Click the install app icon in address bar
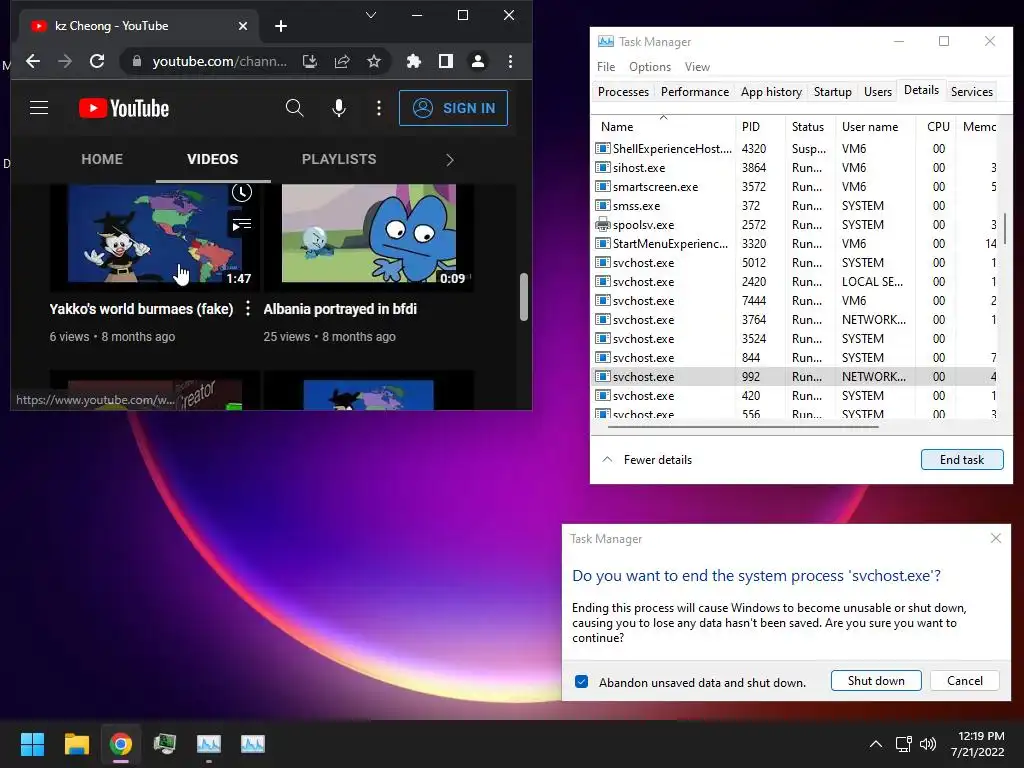 point(310,61)
